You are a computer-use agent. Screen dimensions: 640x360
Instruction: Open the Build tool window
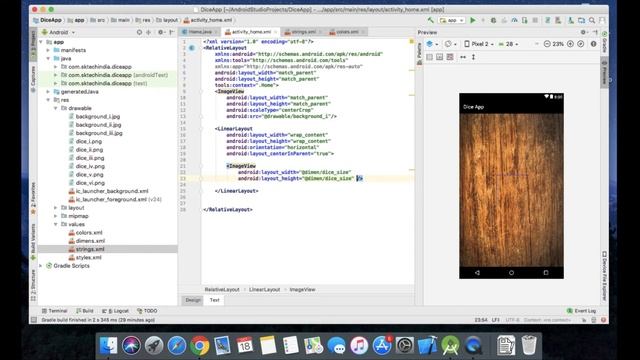pos(85,311)
